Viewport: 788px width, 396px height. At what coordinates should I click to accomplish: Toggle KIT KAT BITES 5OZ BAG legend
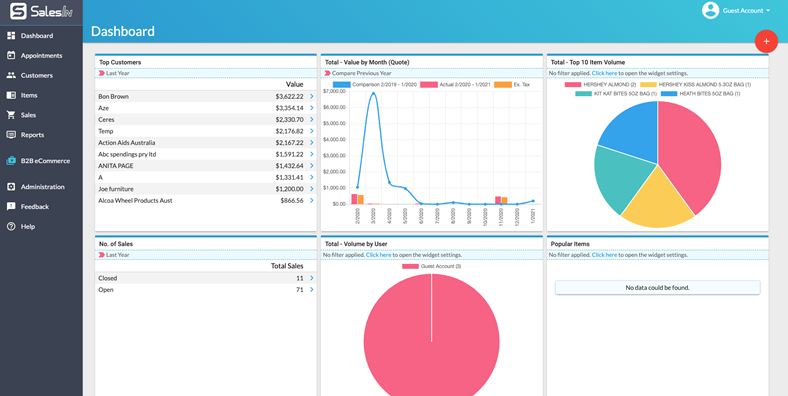tap(616, 93)
